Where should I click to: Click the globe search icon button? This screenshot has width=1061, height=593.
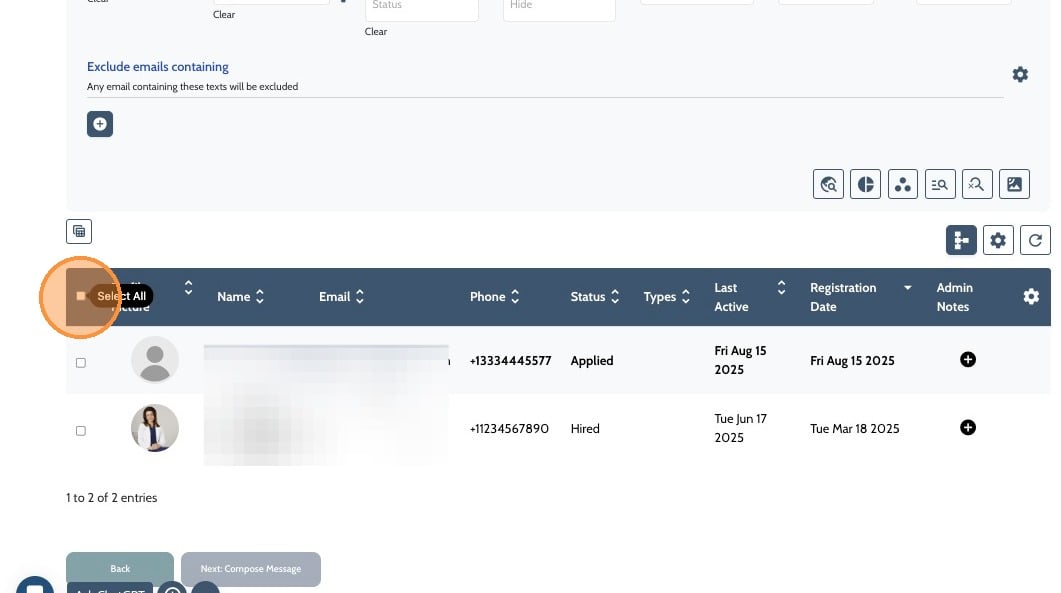tap(828, 184)
